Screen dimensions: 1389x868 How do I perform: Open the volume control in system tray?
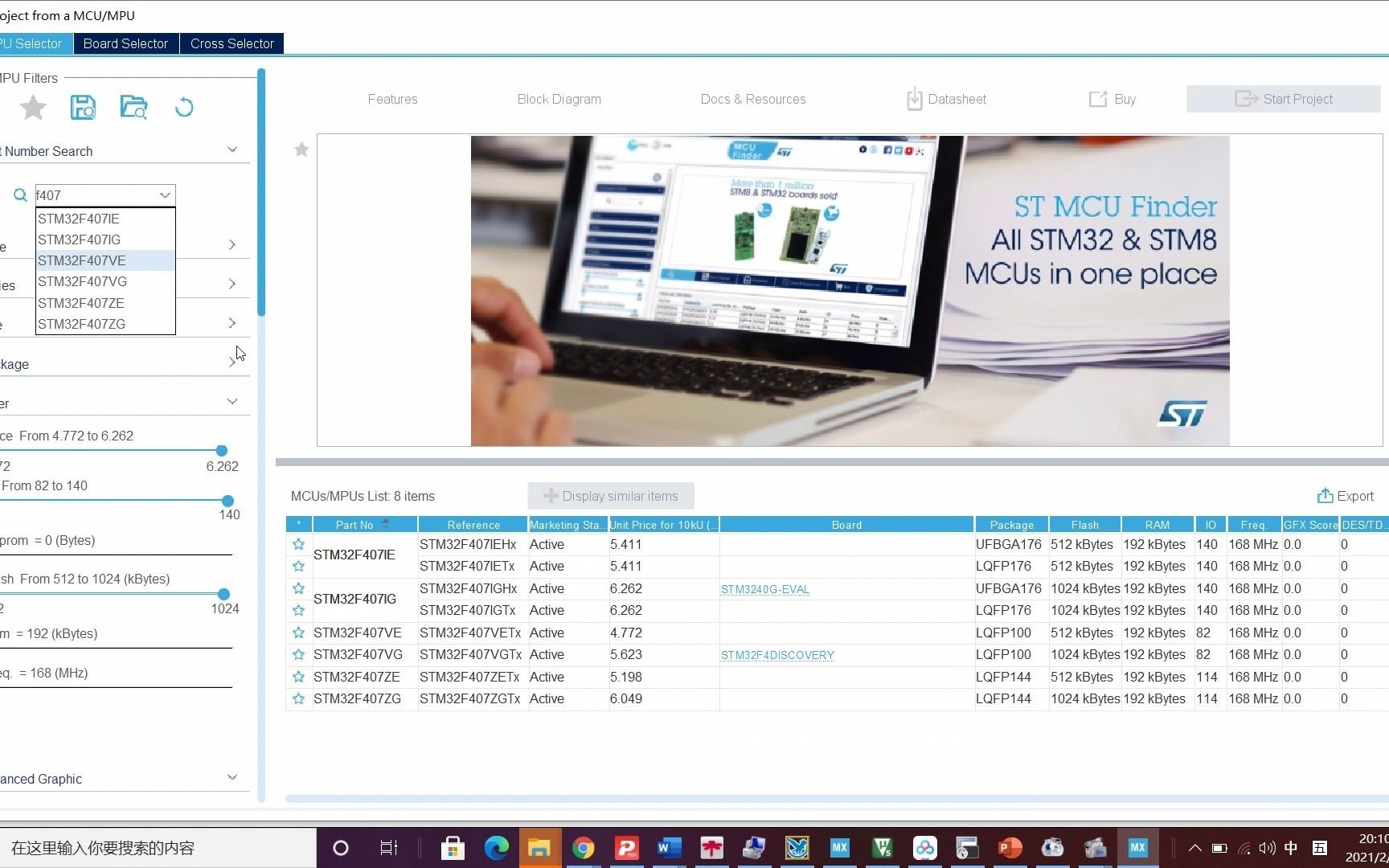point(1267,848)
